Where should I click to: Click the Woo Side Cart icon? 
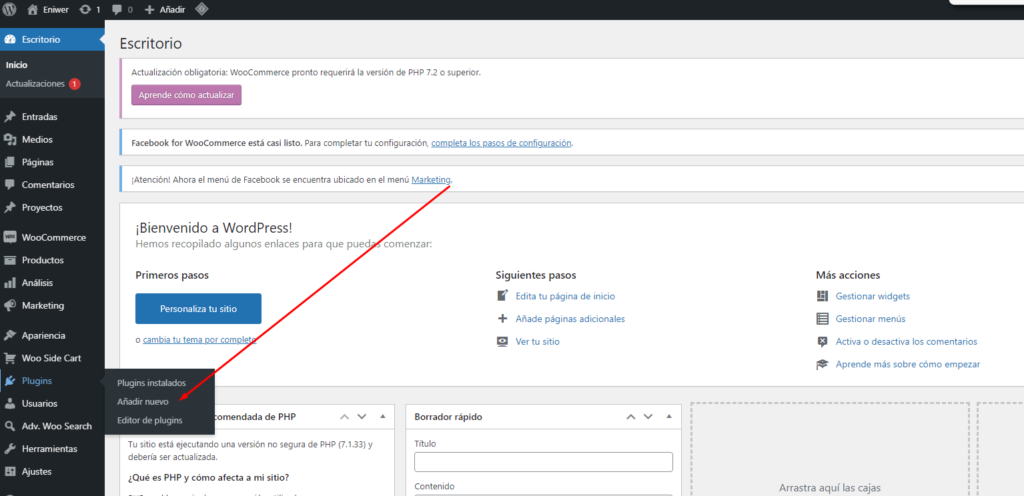(10, 358)
